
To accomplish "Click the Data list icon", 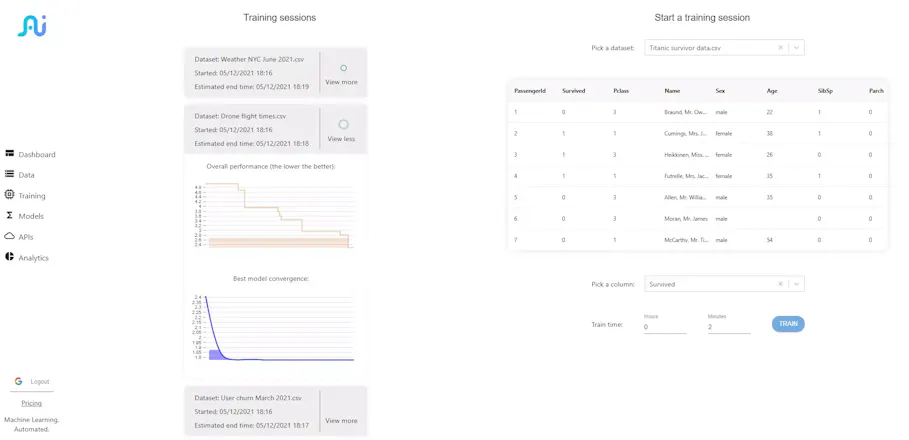I will point(9,174).
